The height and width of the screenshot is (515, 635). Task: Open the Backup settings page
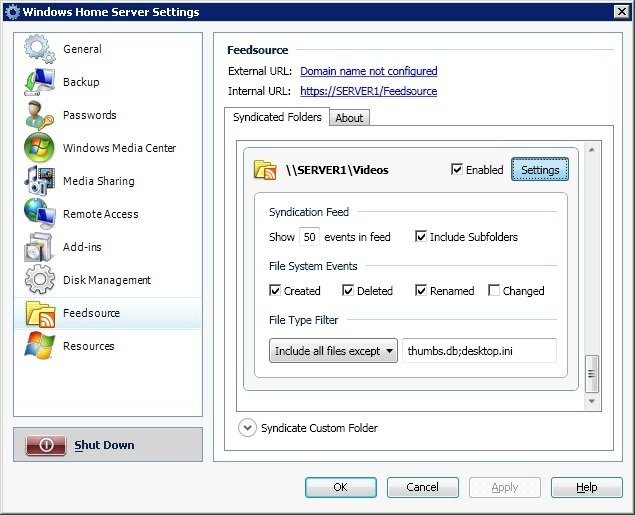click(x=81, y=82)
